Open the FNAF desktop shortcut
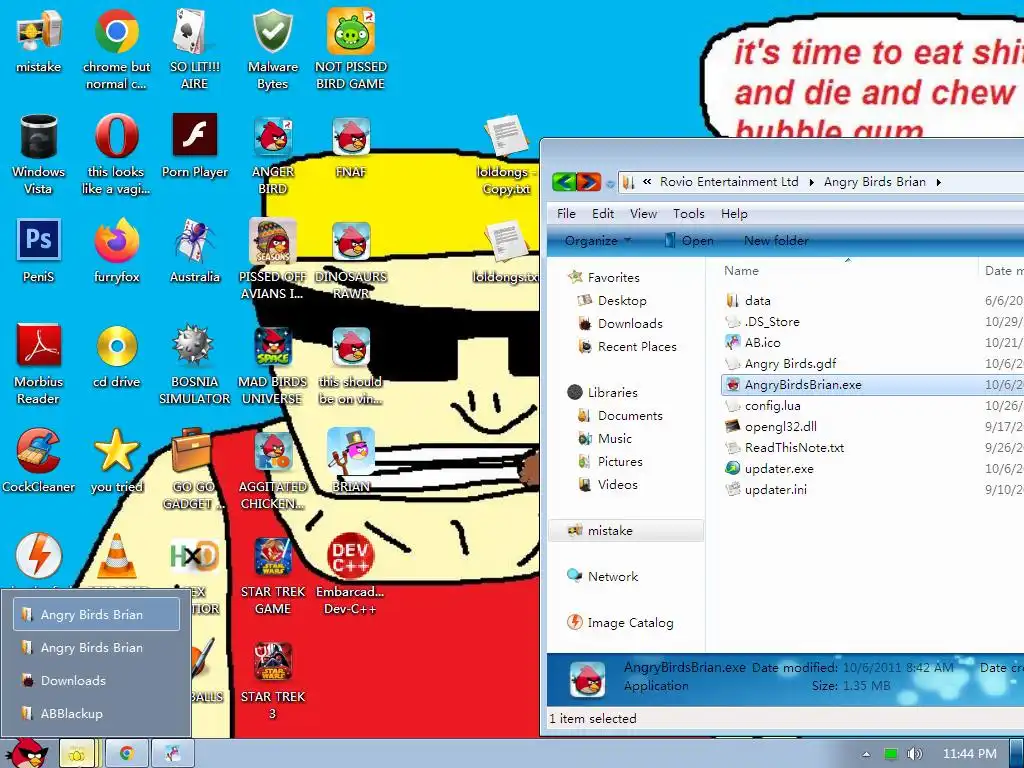The image size is (1024, 768). coord(351,146)
